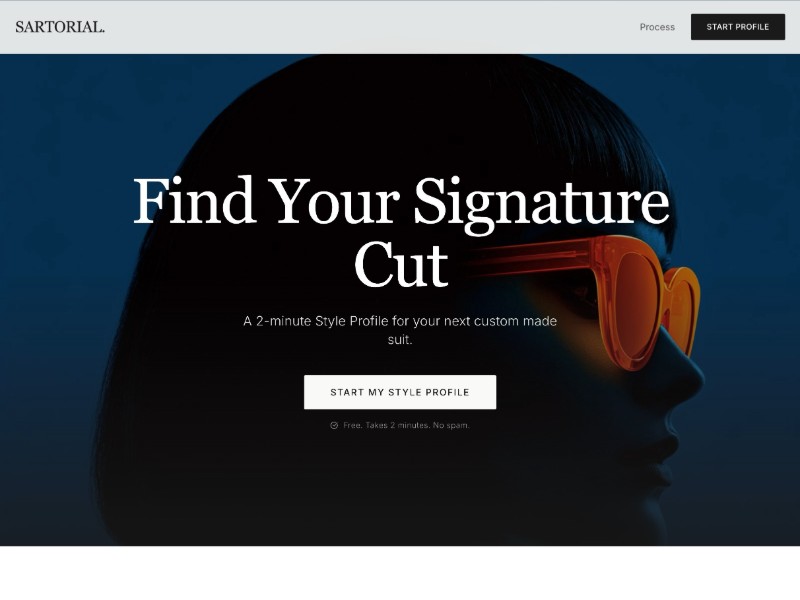Image resolution: width=800 pixels, height=600 pixels.
Task: Click the START MY STYLE PROFILE button
Action: click(x=400, y=392)
